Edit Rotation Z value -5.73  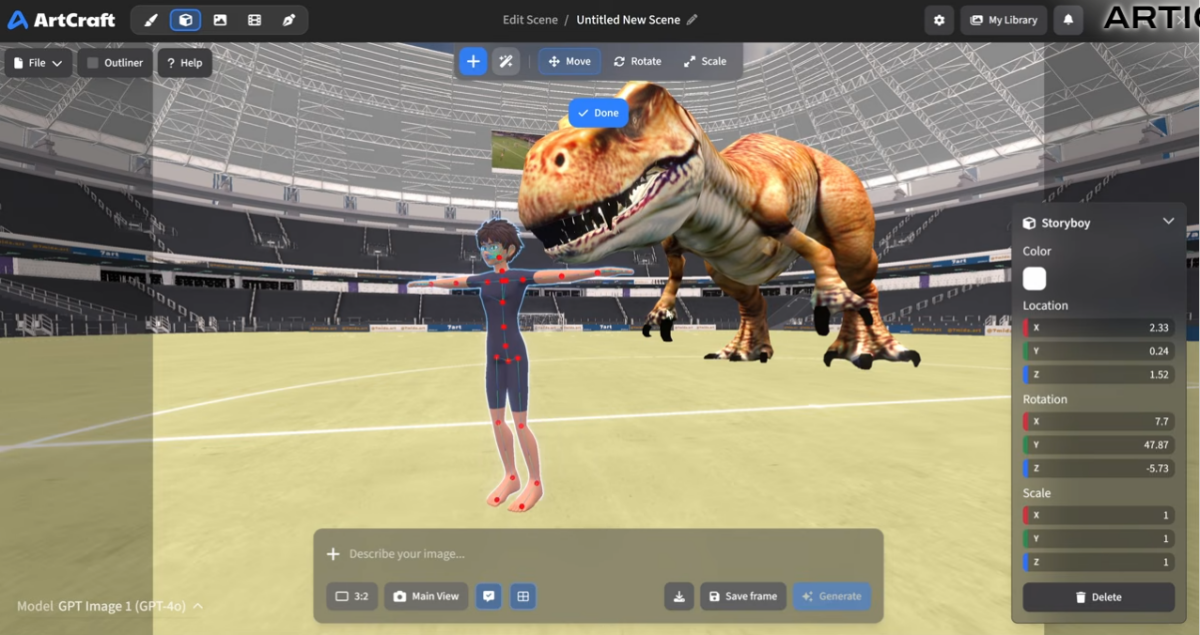1098,468
